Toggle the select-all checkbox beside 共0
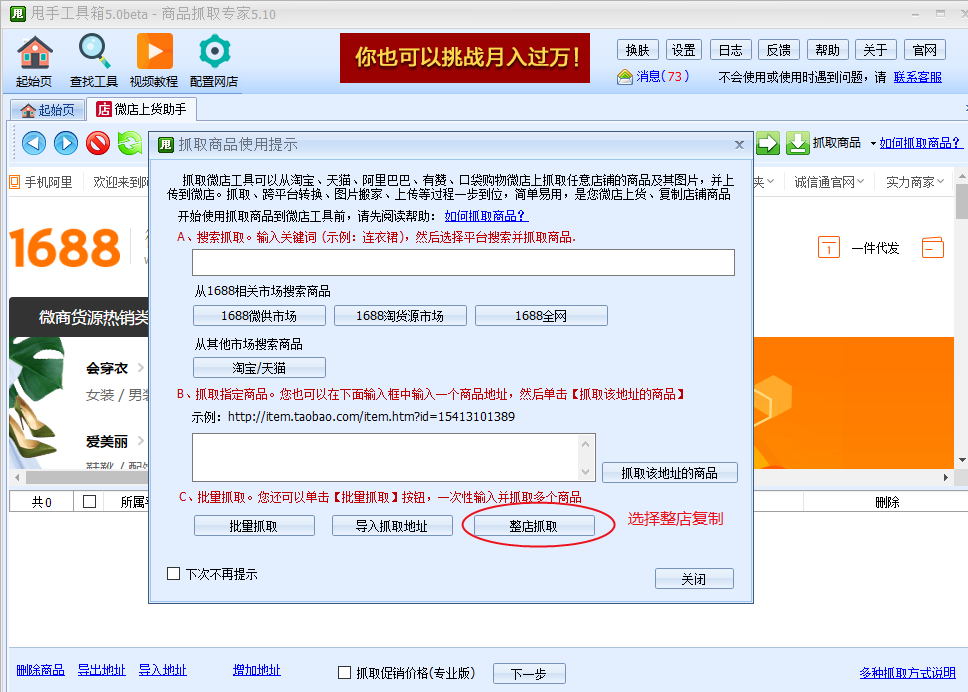The width and height of the screenshot is (968, 692). (x=90, y=501)
